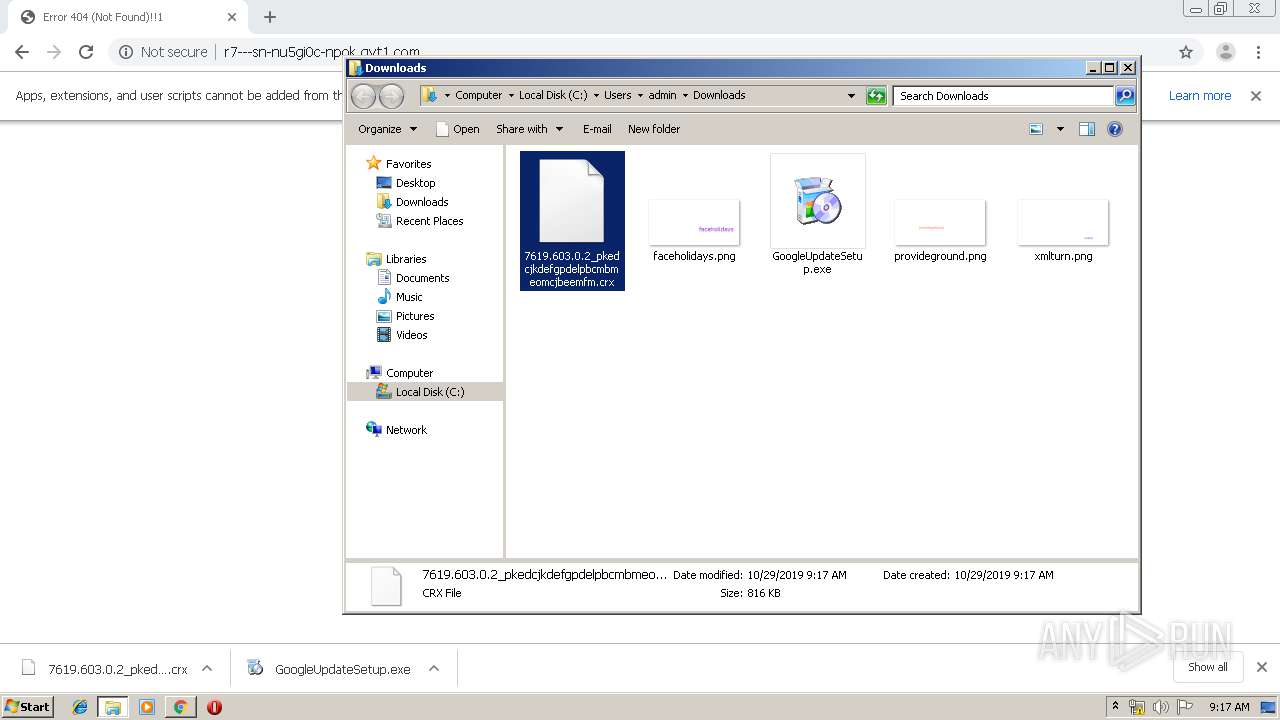Viewport: 1280px width, 720px height.
Task: Close the Chrome downloads shelf
Action: 1262,667
